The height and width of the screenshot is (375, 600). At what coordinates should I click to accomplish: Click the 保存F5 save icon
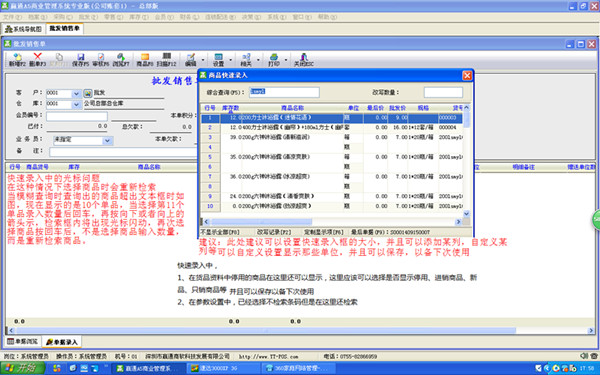[80, 60]
